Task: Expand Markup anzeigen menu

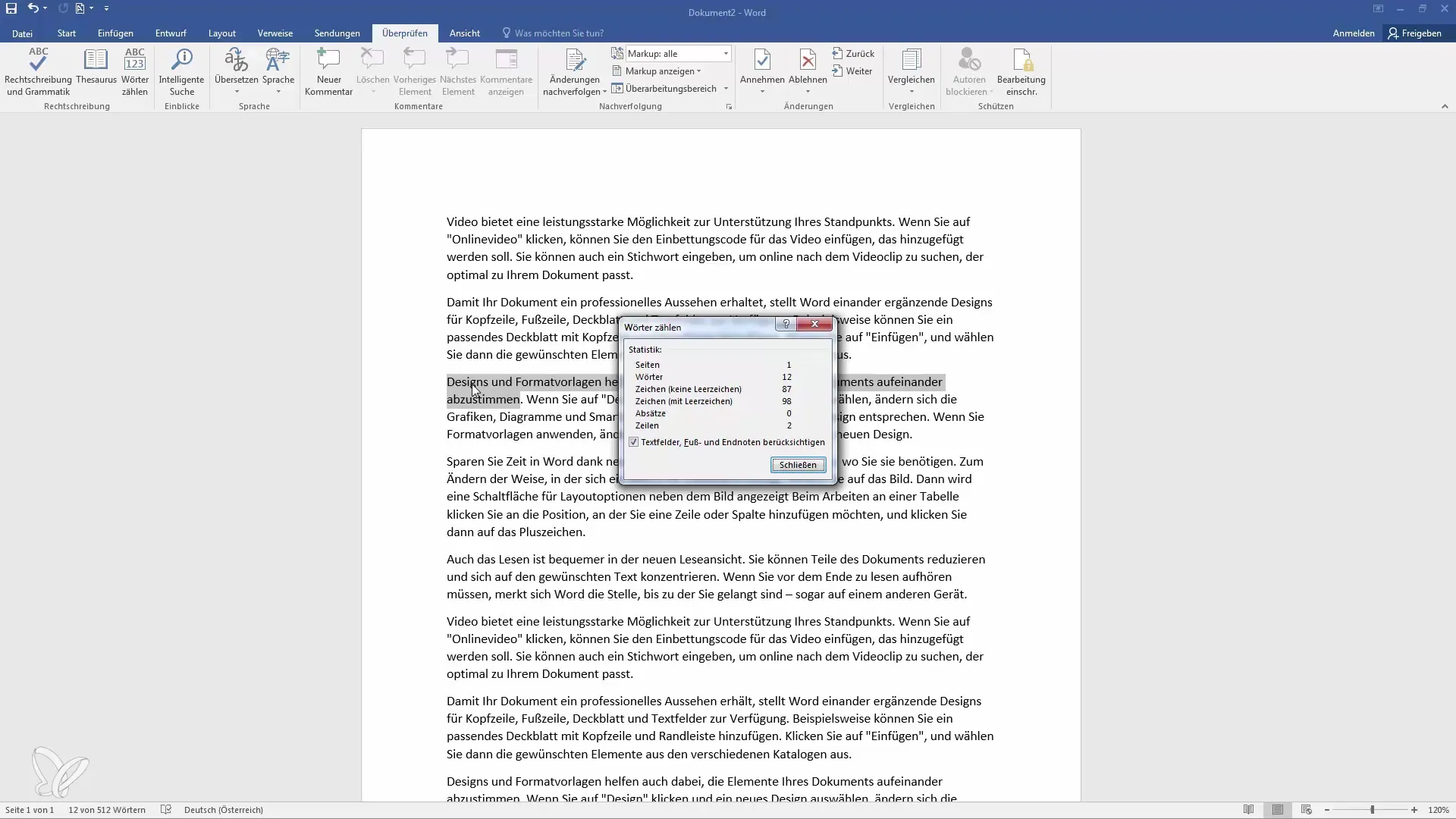Action: pyautogui.click(x=657, y=71)
